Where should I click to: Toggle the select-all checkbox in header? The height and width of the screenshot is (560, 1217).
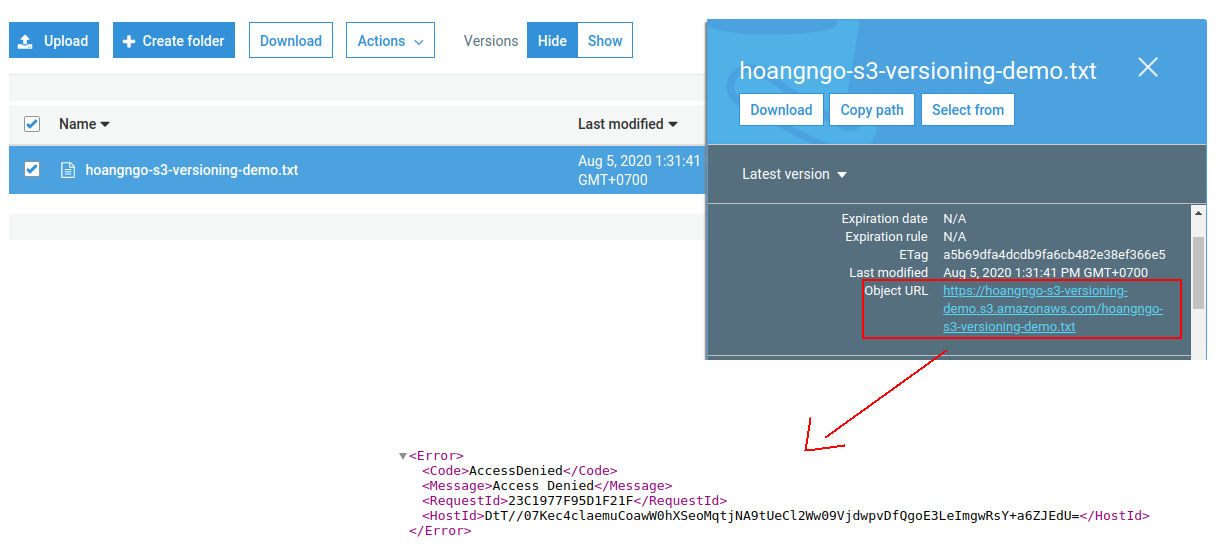tap(32, 124)
